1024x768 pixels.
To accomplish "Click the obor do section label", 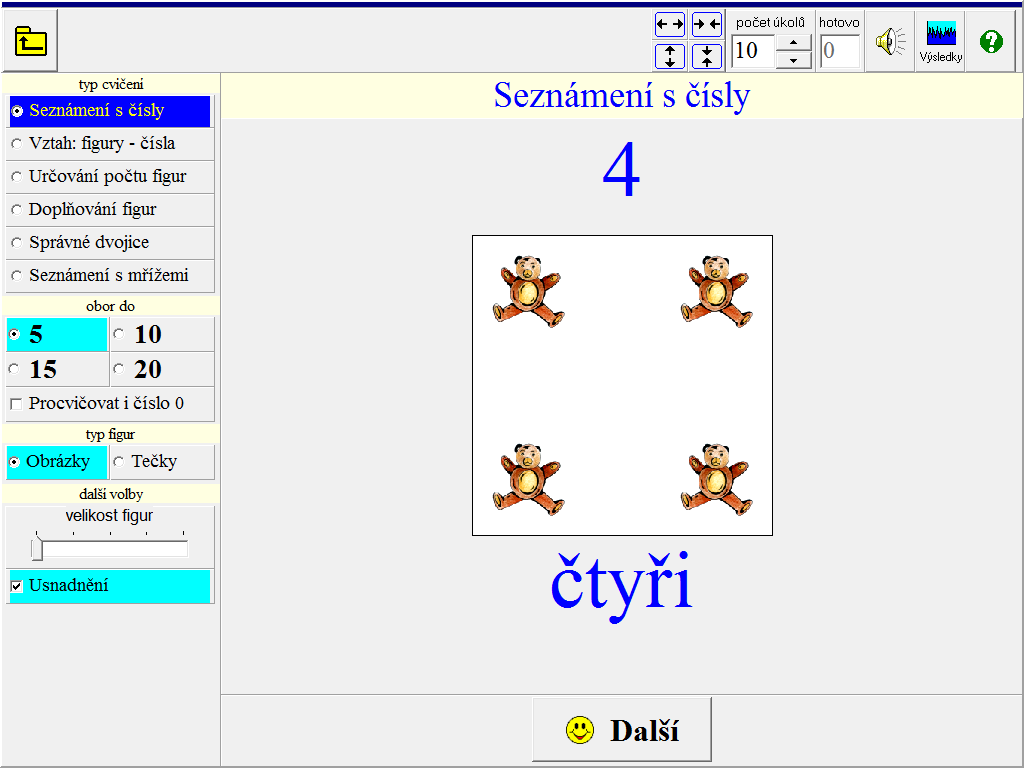I will pyautogui.click(x=110, y=306).
